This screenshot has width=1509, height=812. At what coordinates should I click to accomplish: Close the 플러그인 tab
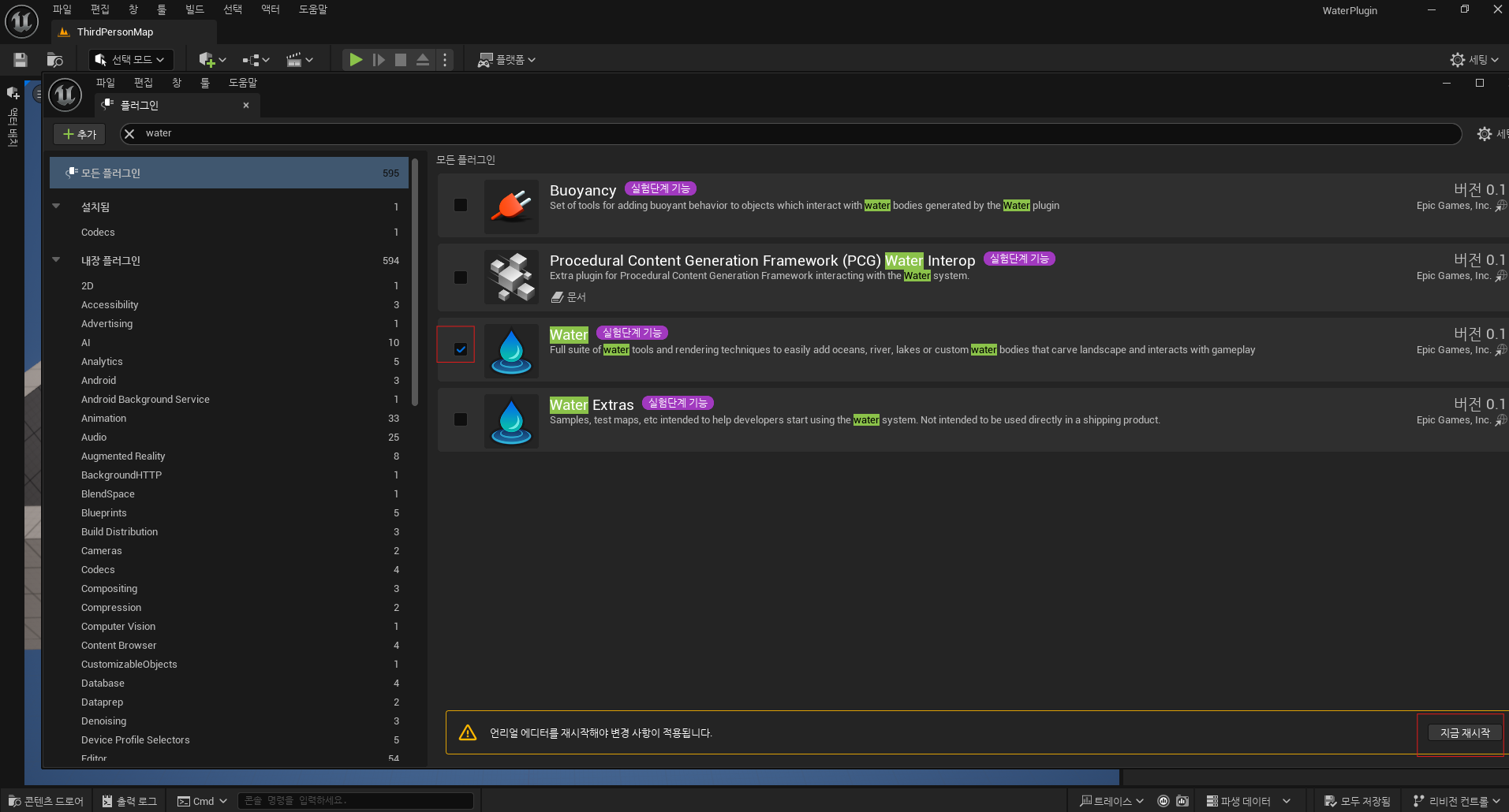coord(246,105)
